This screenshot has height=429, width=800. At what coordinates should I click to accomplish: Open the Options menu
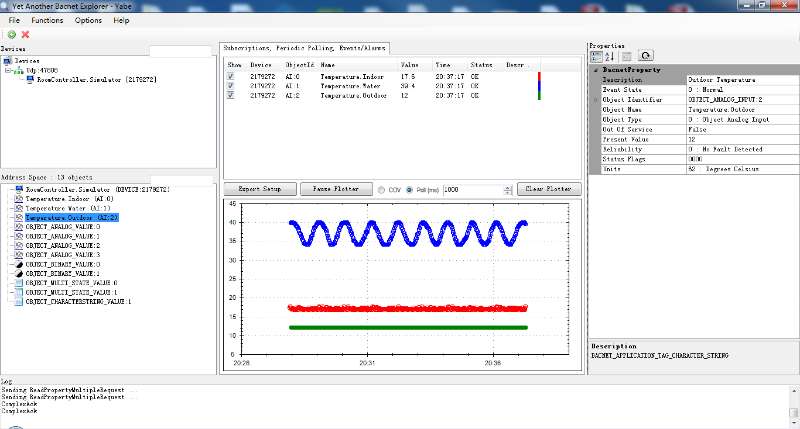(88, 20)
